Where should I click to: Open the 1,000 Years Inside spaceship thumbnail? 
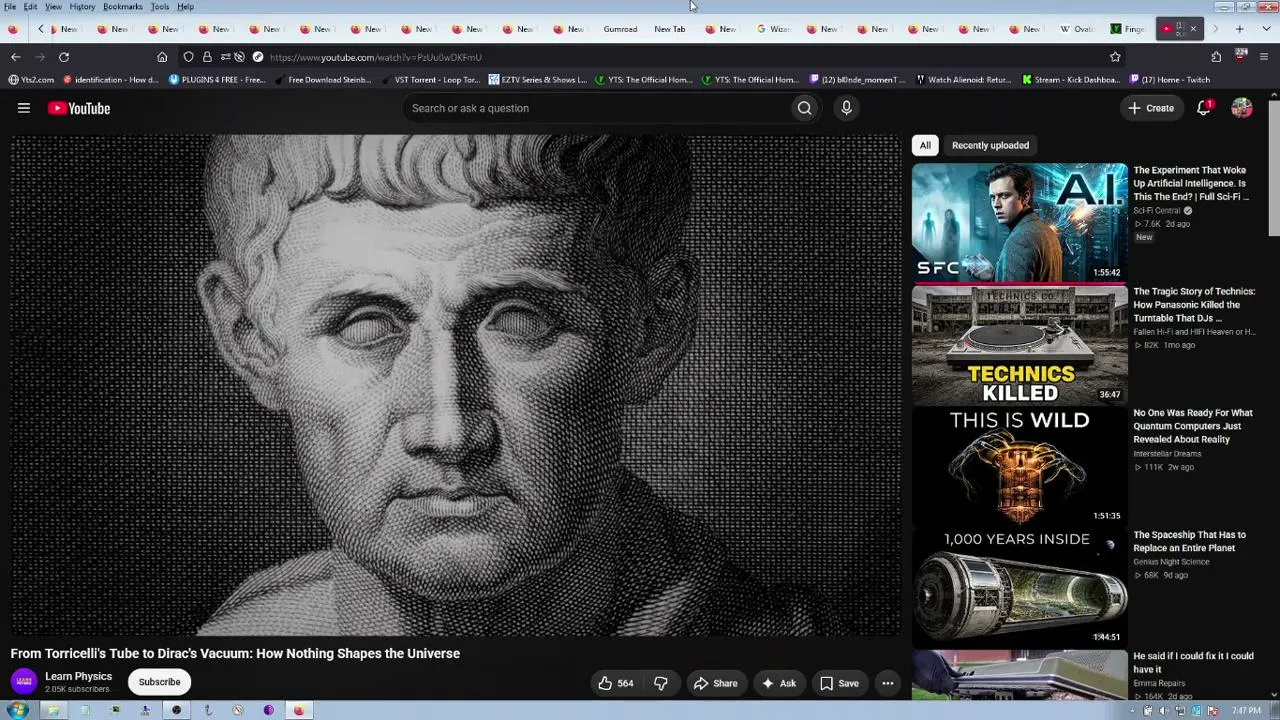pyautogui.click(x=1019, y=588)
